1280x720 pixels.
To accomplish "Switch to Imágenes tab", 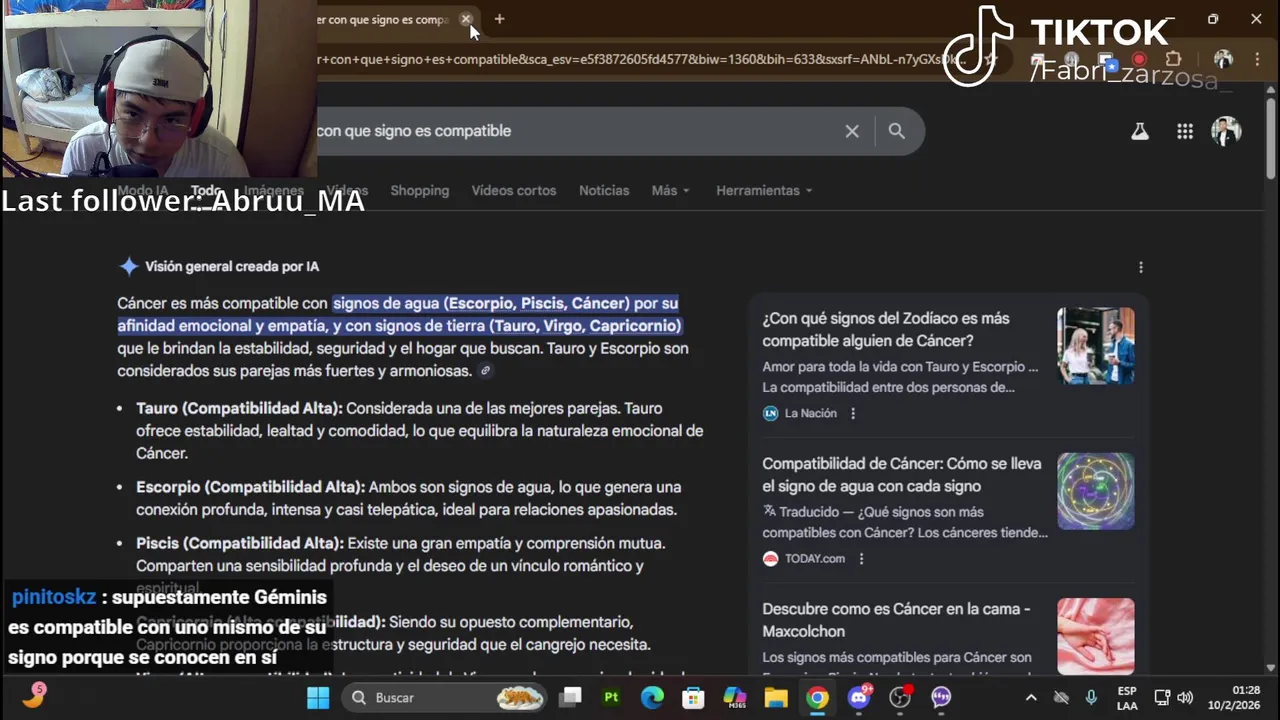I will tap(274, 191).
